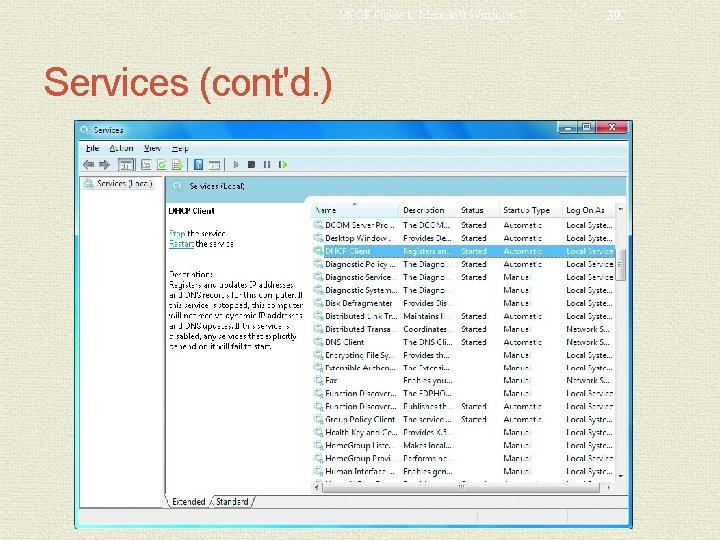Select Services (Local) in the console tree

[x=124, y=184]
